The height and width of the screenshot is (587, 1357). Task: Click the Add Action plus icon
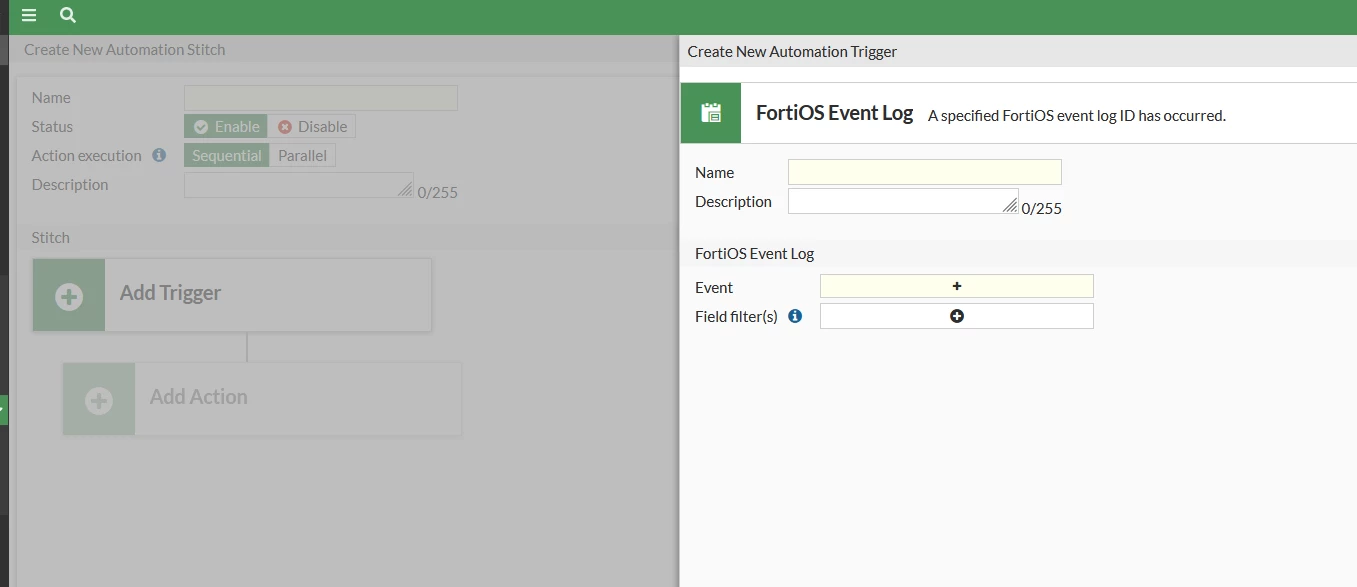point(99,400)
